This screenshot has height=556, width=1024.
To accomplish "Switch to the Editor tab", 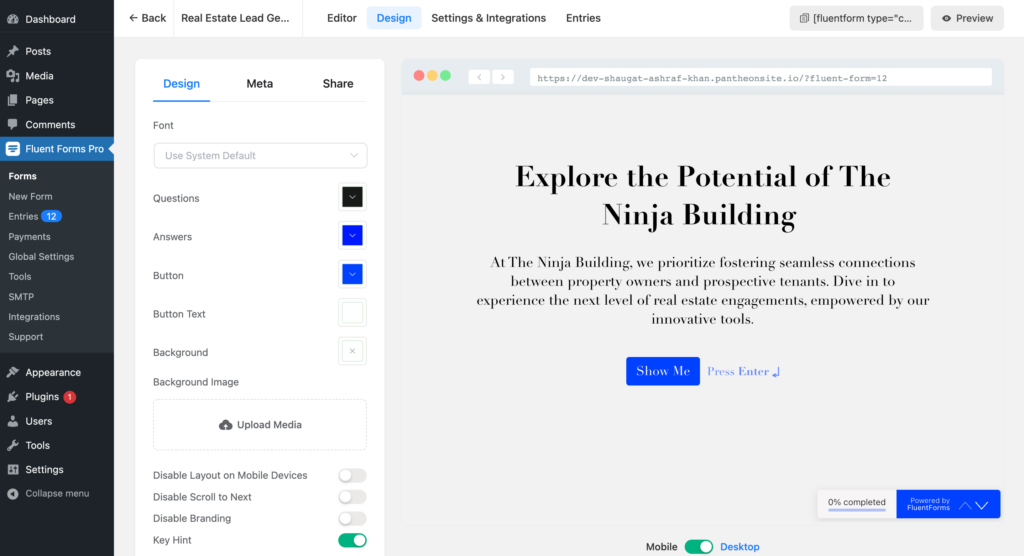I will [342, 18].
